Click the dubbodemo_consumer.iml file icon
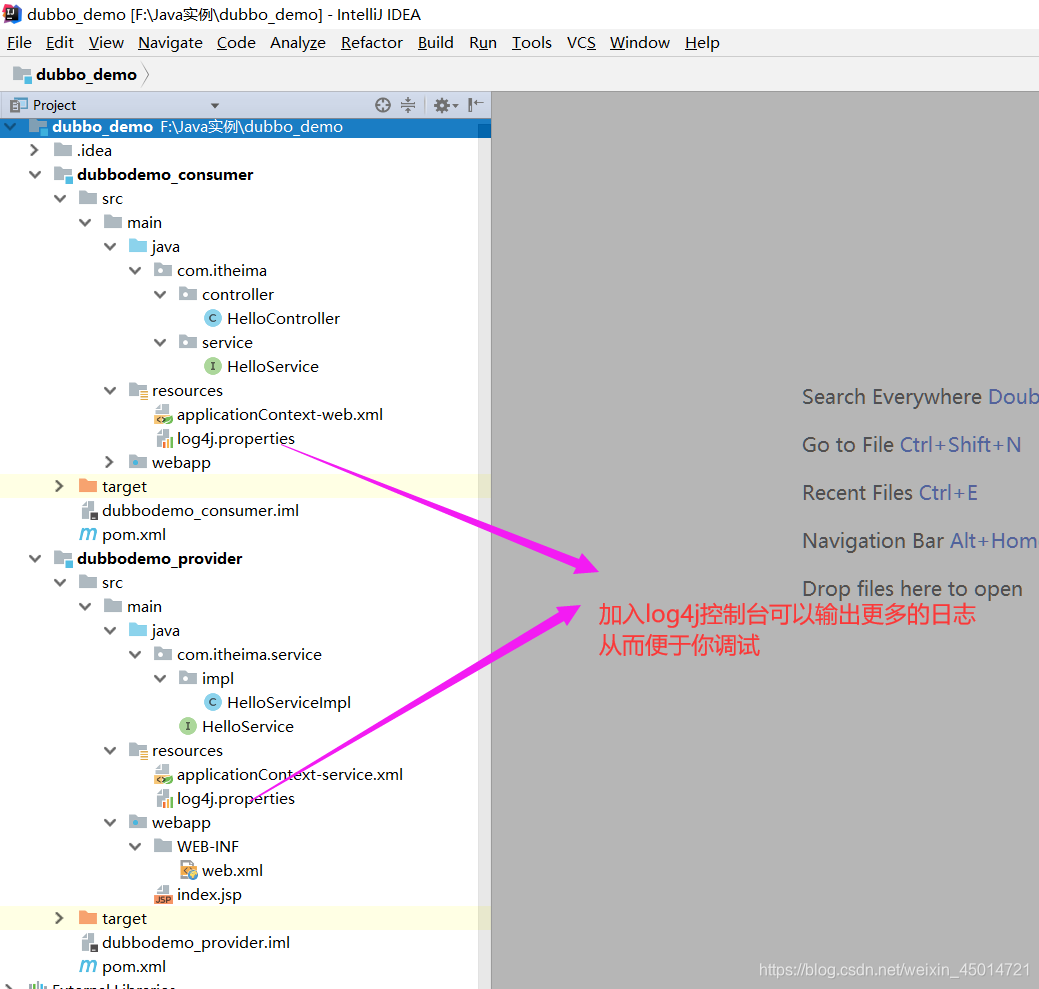 point(89,511)
